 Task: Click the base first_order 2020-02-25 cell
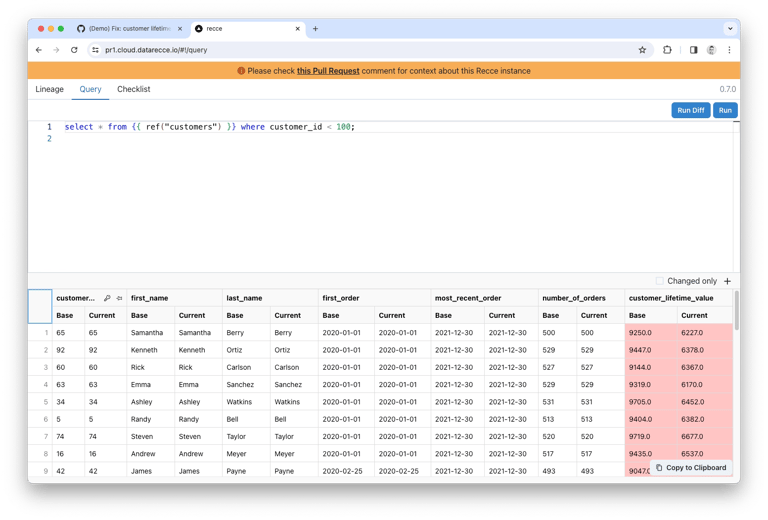click(x=346, y=471)
